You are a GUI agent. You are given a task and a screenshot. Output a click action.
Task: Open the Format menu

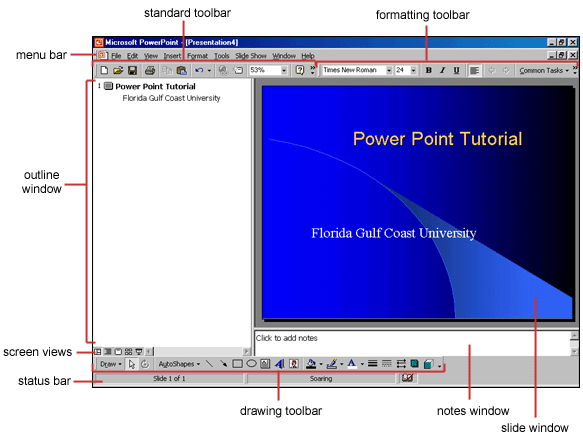(x=197, y=56)
